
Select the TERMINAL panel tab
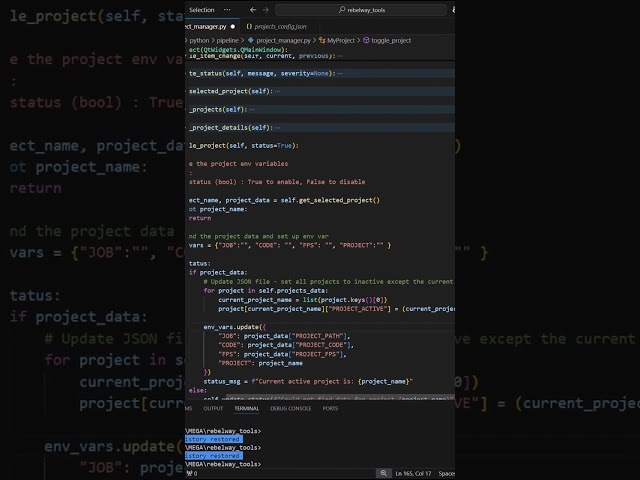point(247,408)
